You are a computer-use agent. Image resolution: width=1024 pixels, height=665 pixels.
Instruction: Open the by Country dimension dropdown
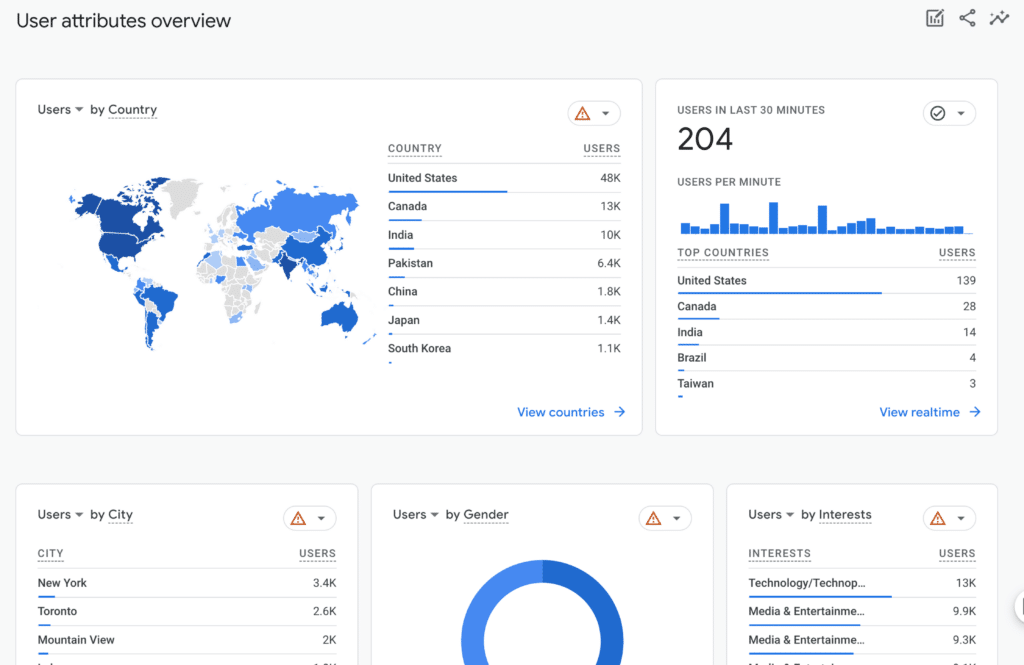click(x=131, y=110)
